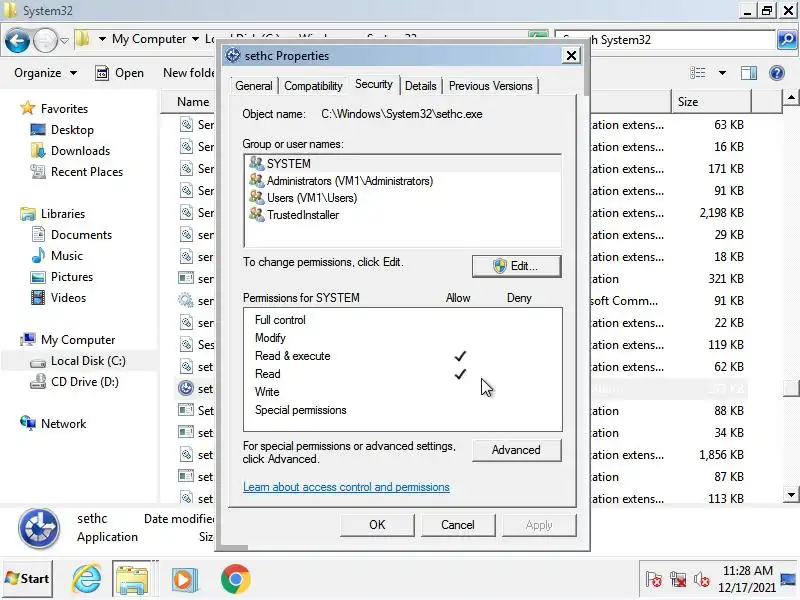Switch to the General tab
Image resolution: width=800 pixels, height=600 pixels.
tap(254, 86)
